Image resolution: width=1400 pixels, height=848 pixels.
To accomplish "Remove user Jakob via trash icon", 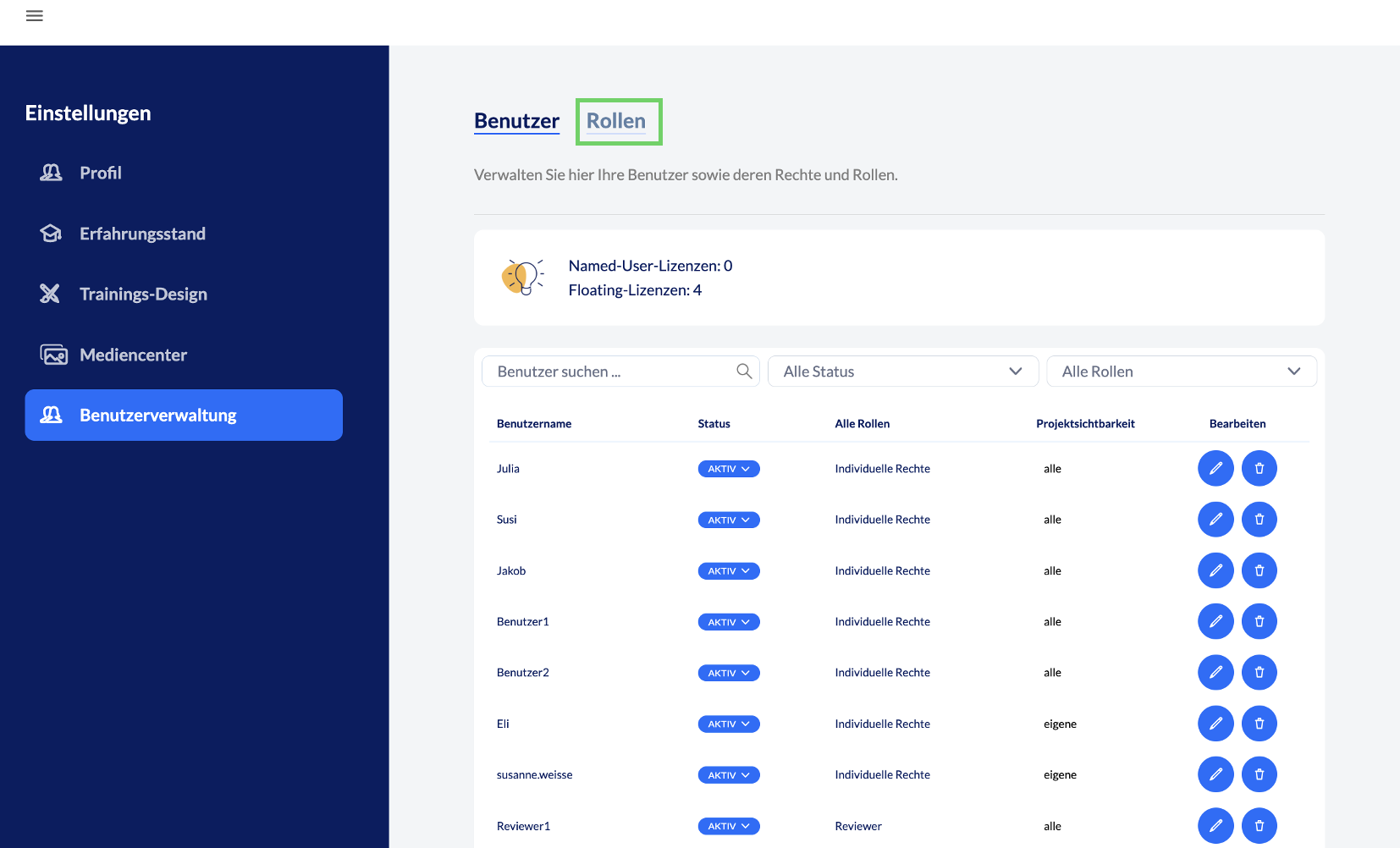I will tap(1259, 570).
